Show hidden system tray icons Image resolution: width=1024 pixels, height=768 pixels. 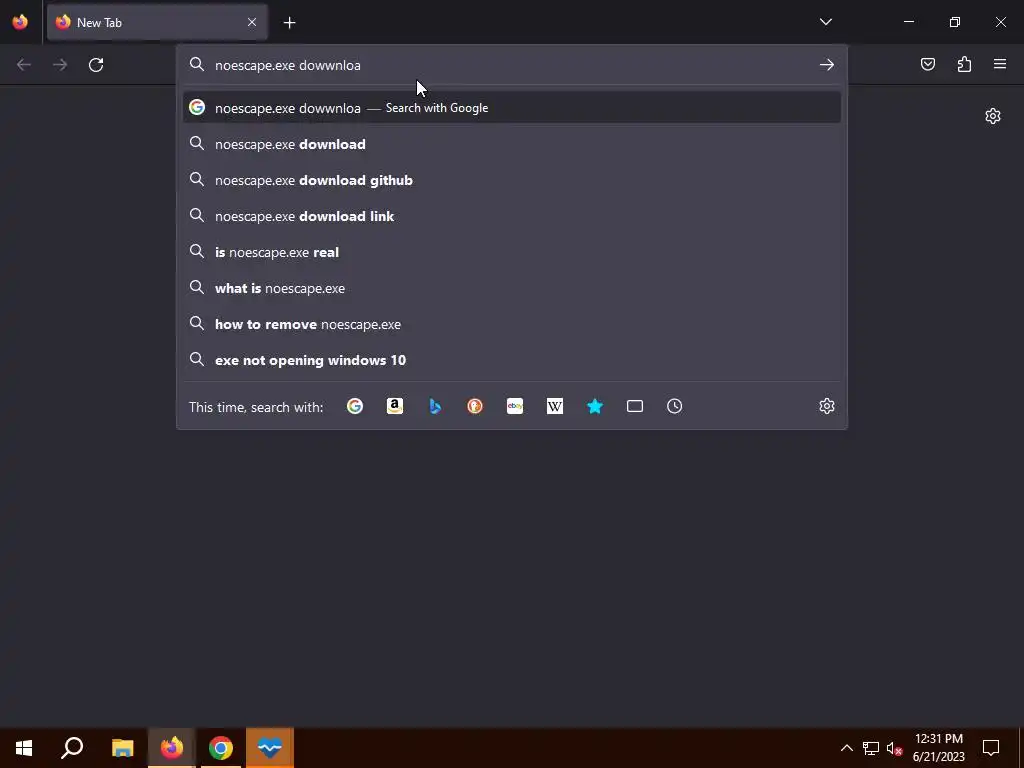(846, 748)
